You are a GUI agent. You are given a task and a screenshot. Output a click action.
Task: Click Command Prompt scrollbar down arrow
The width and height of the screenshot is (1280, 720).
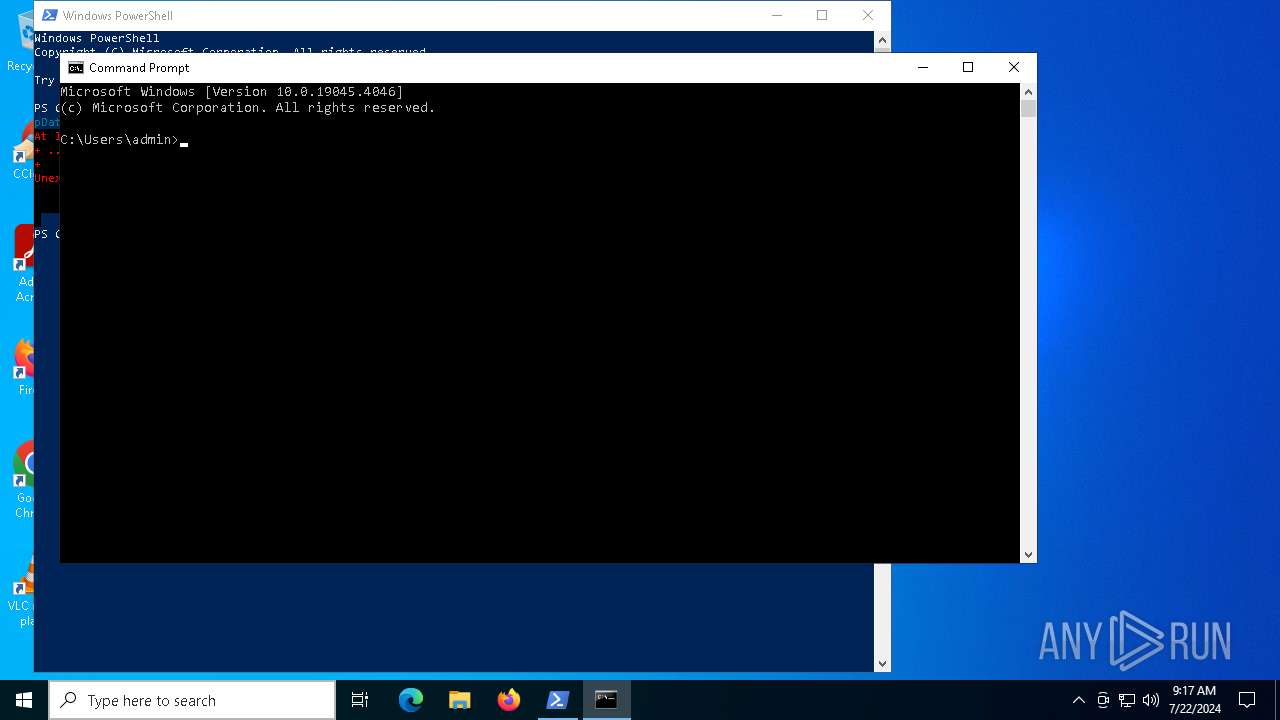1028,555
